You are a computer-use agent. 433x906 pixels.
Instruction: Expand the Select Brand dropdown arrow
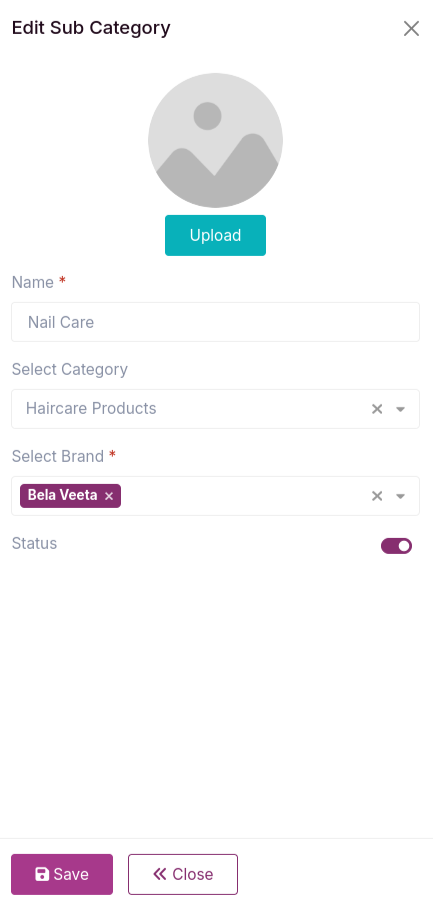400,496
